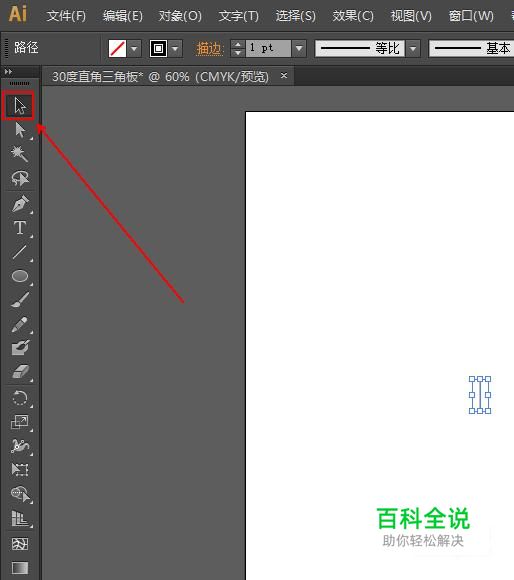Click the toolbar grip handle at top
This screenshot has width=514, height=580.
(x=20, y=84)
